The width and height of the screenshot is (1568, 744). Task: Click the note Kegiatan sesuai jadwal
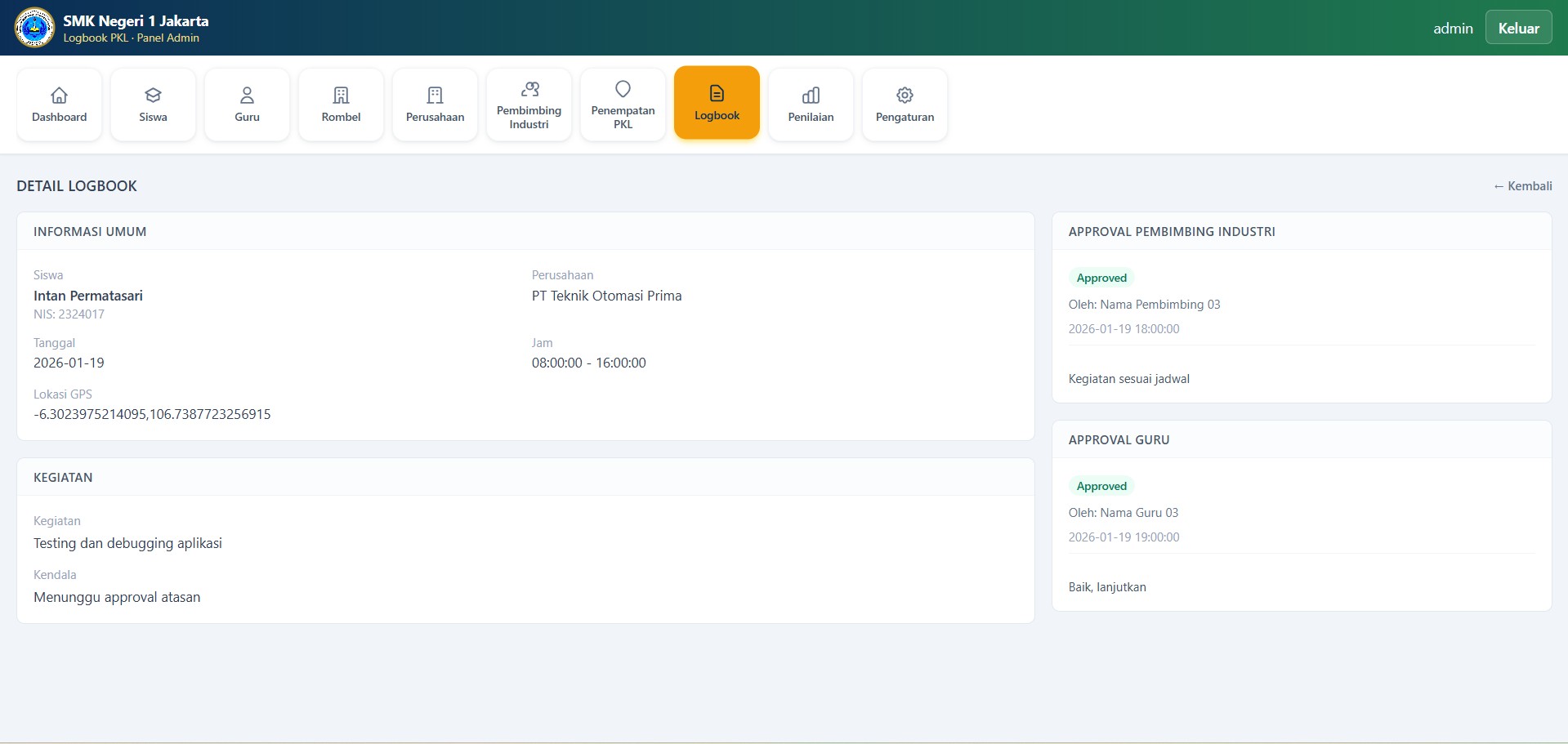[x=1128, y=379]
